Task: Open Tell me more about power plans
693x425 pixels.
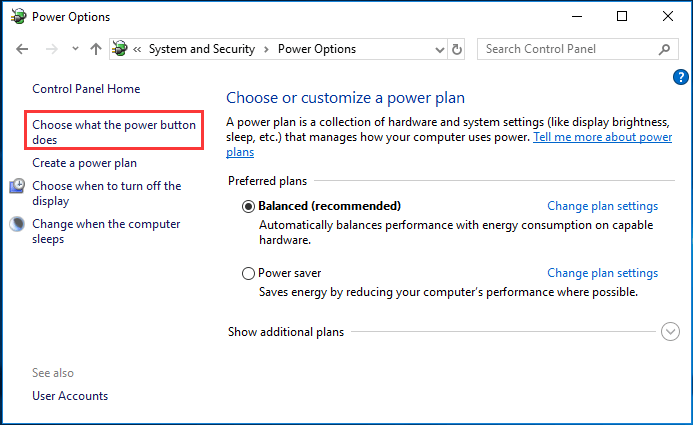Action: pyautogui.click(x=602, y=136)
